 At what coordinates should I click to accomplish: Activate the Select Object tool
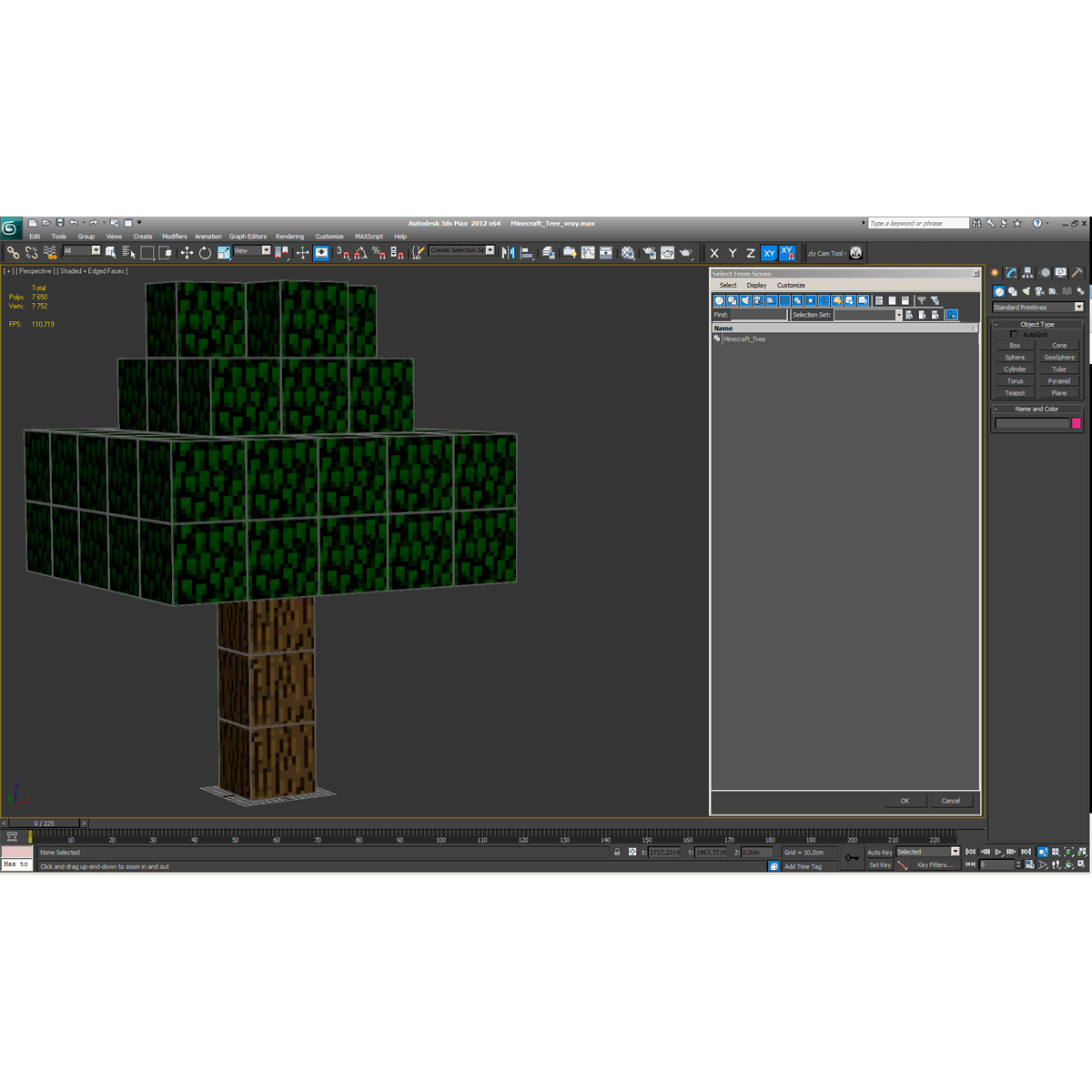[111, 253]
